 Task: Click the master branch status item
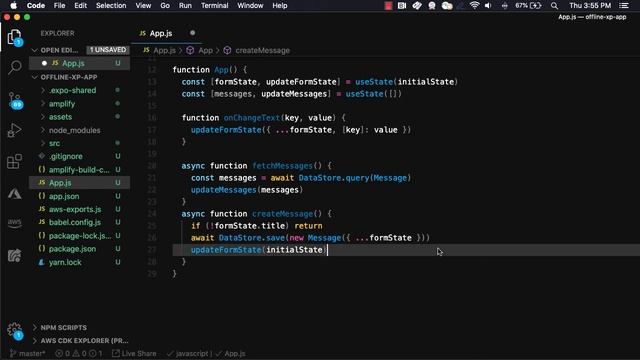27,353
